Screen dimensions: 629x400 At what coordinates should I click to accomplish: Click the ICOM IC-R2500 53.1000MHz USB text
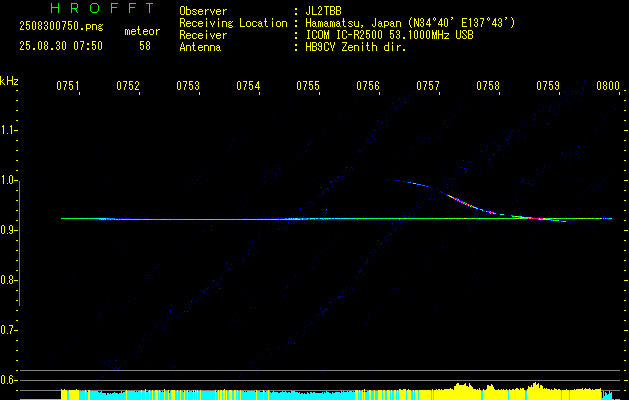(389, 35)
